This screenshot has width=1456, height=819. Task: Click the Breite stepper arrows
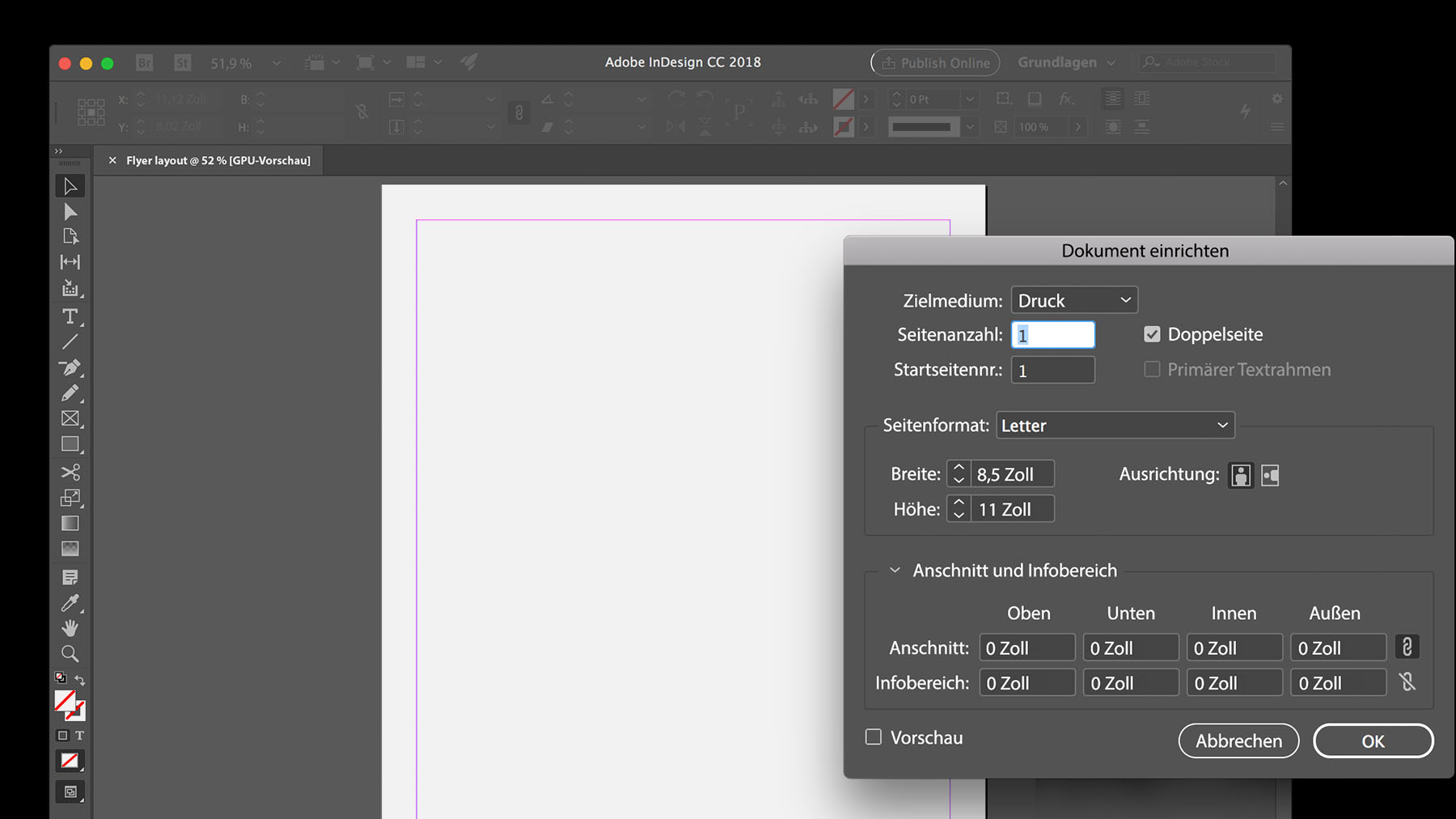(959, 474)
